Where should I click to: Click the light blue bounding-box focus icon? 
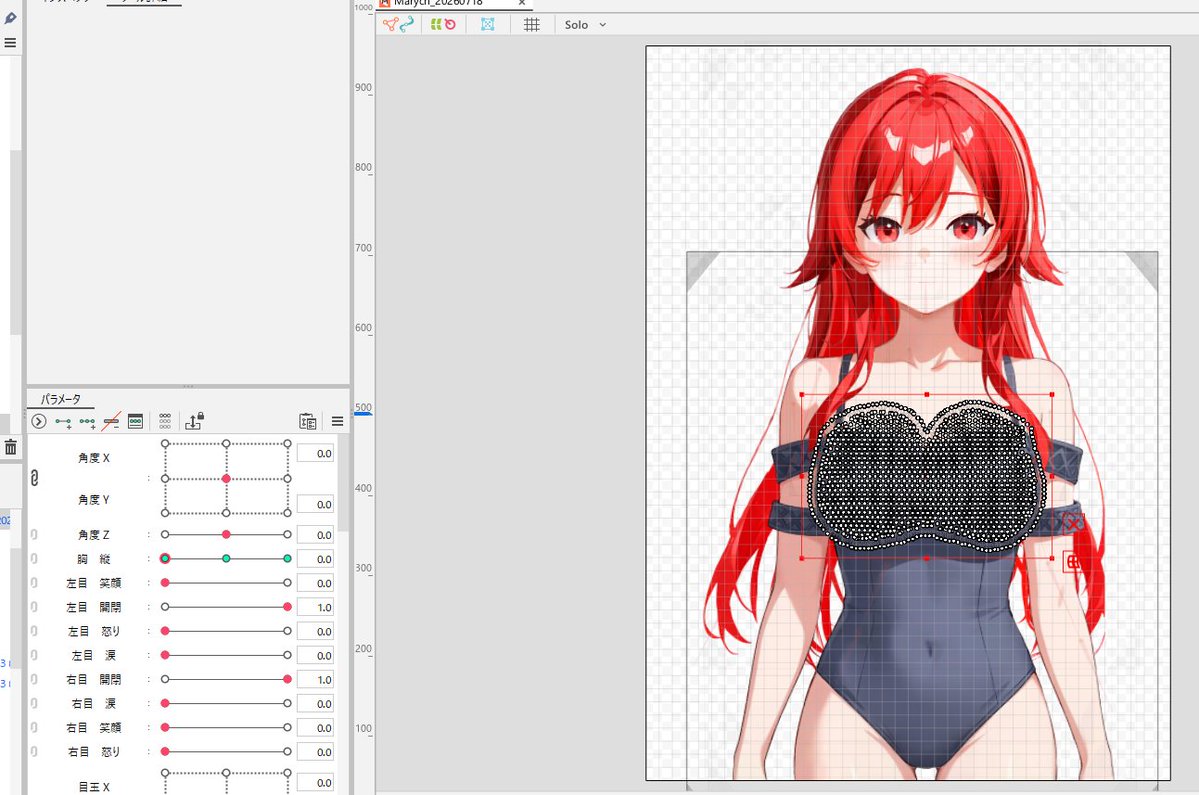click(x=487, y=24)
